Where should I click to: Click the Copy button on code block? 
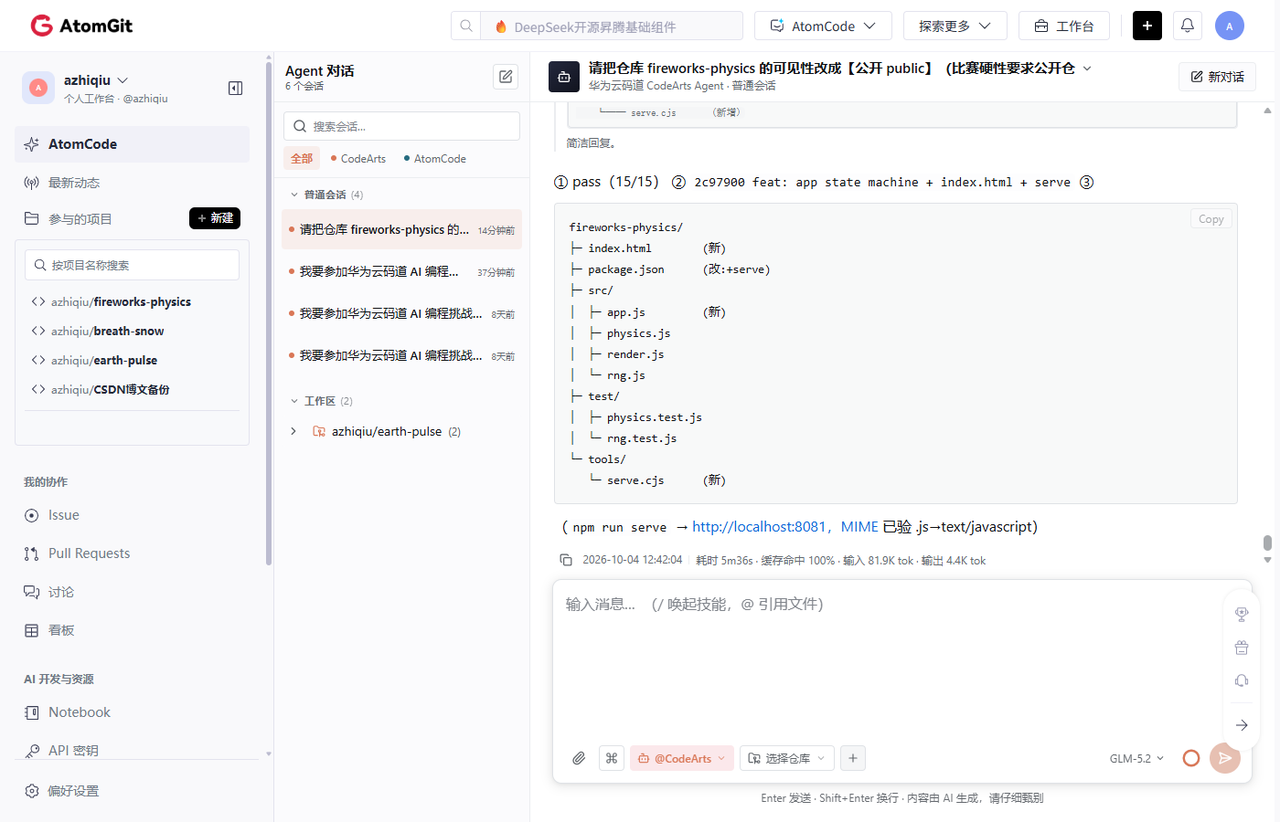click(x=1211, y=219)
